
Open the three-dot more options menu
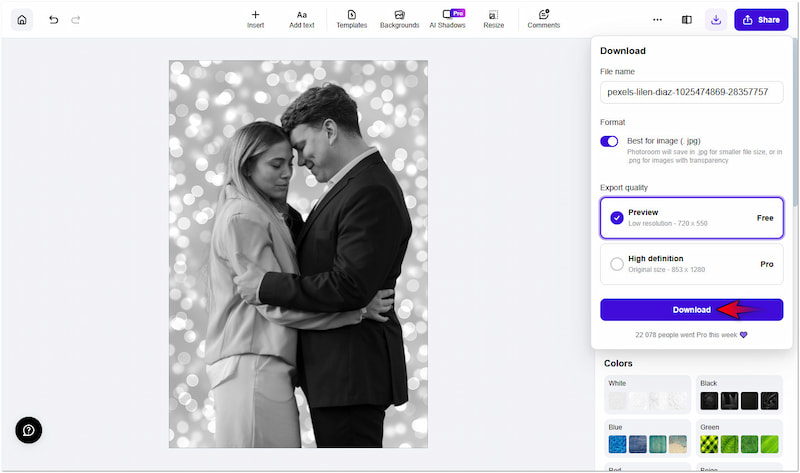(x=657, y=19)
